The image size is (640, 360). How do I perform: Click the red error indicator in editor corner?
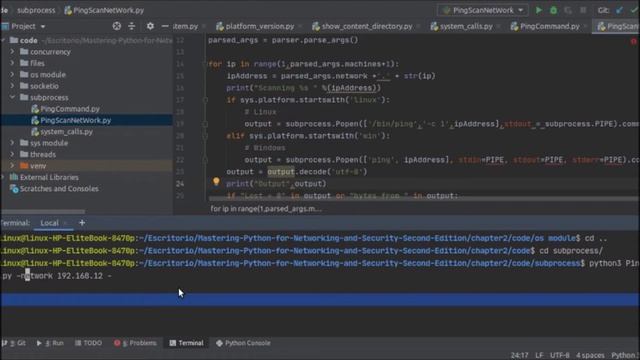[634, 41]
